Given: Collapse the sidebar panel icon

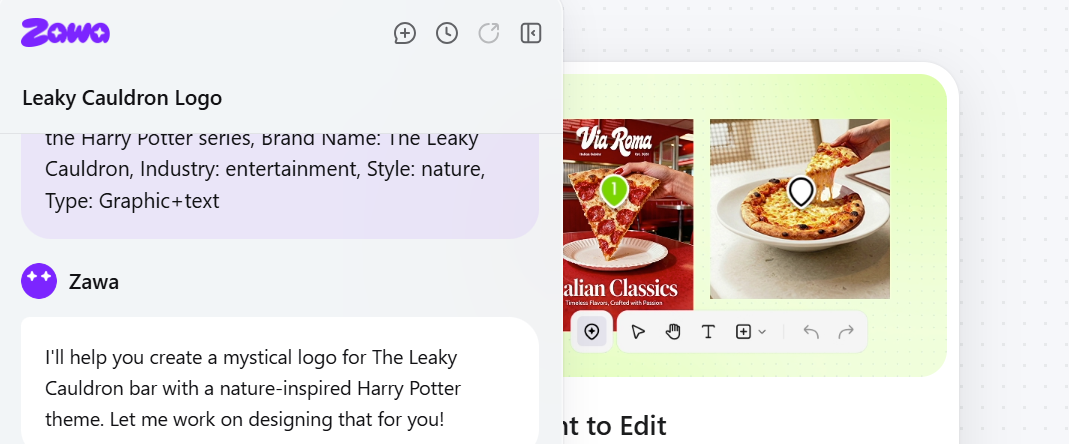Looking at the screenshot, I should 530,33.
